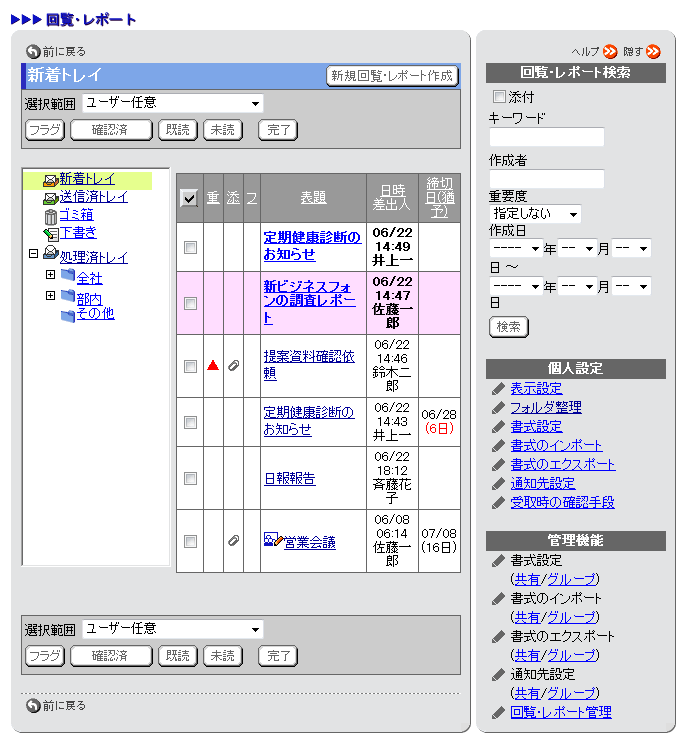
Task: Click the bottom 完了 button
Action: pyautogui.click(x=278, y=656)
